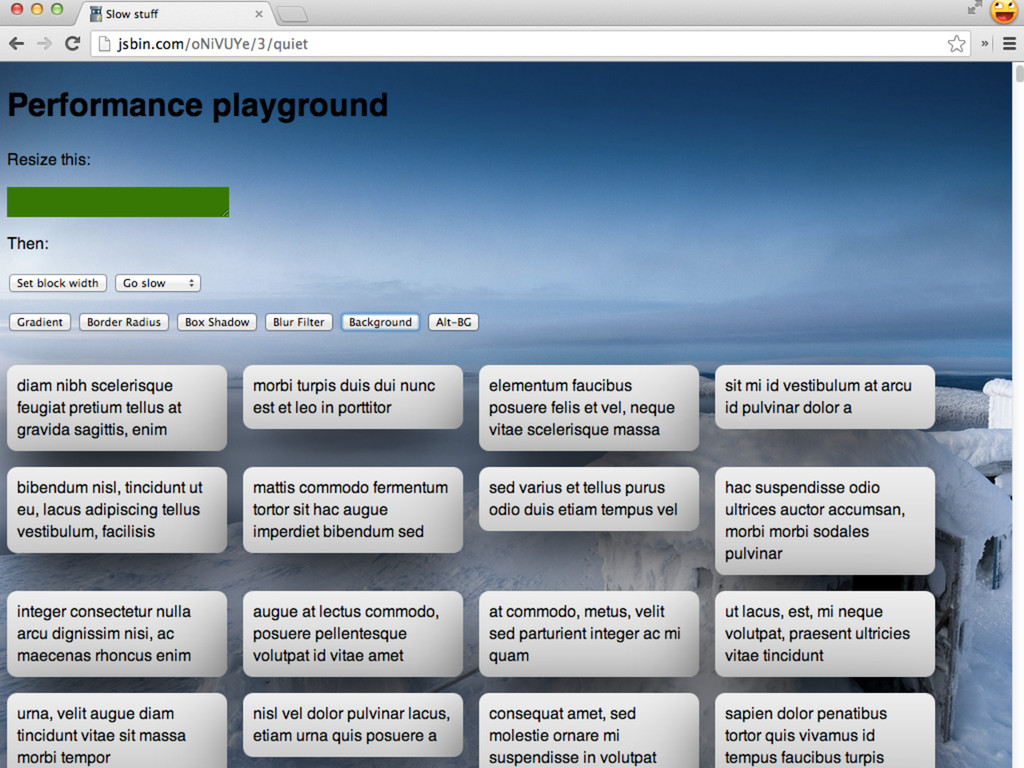Click the browser Back arrow

(16, 43)
